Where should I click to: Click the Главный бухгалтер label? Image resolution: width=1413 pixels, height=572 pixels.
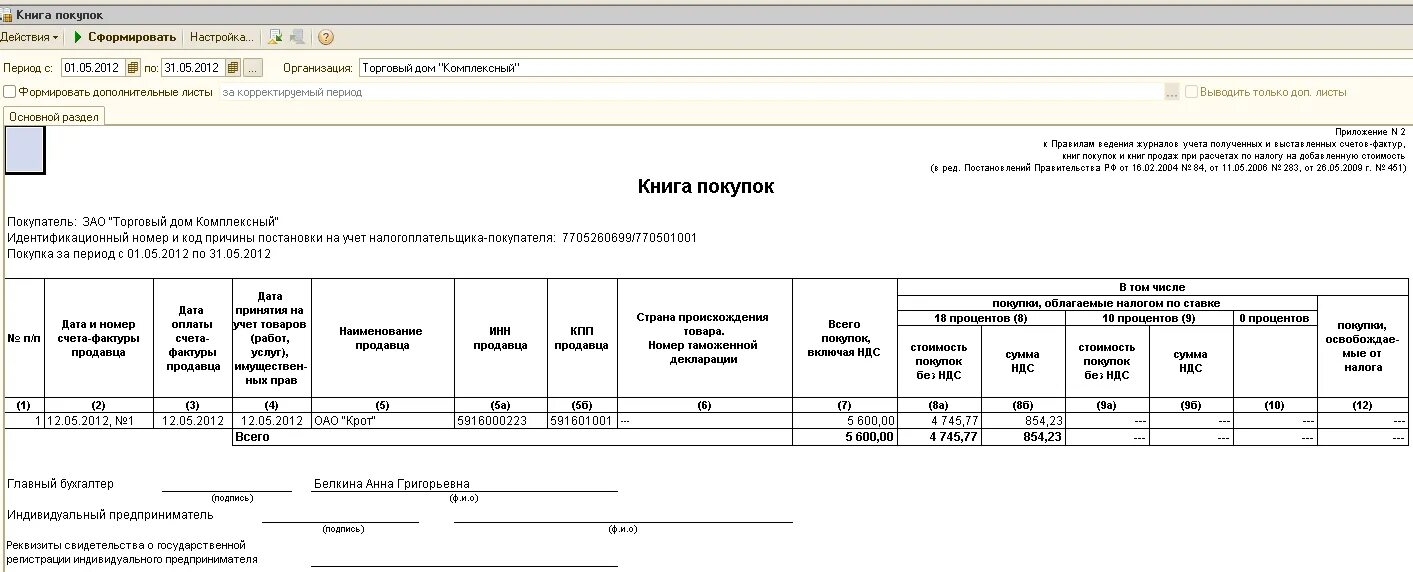[x=60, y=484]
